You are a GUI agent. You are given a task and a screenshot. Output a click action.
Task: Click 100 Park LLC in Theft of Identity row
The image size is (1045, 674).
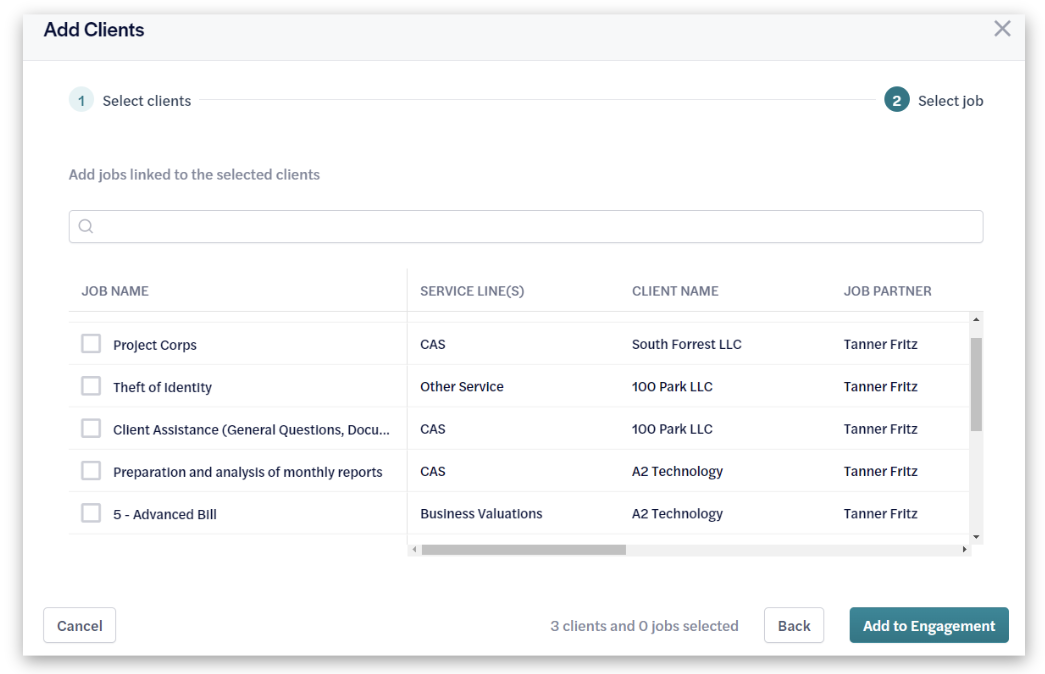click(x=672, y=387)
